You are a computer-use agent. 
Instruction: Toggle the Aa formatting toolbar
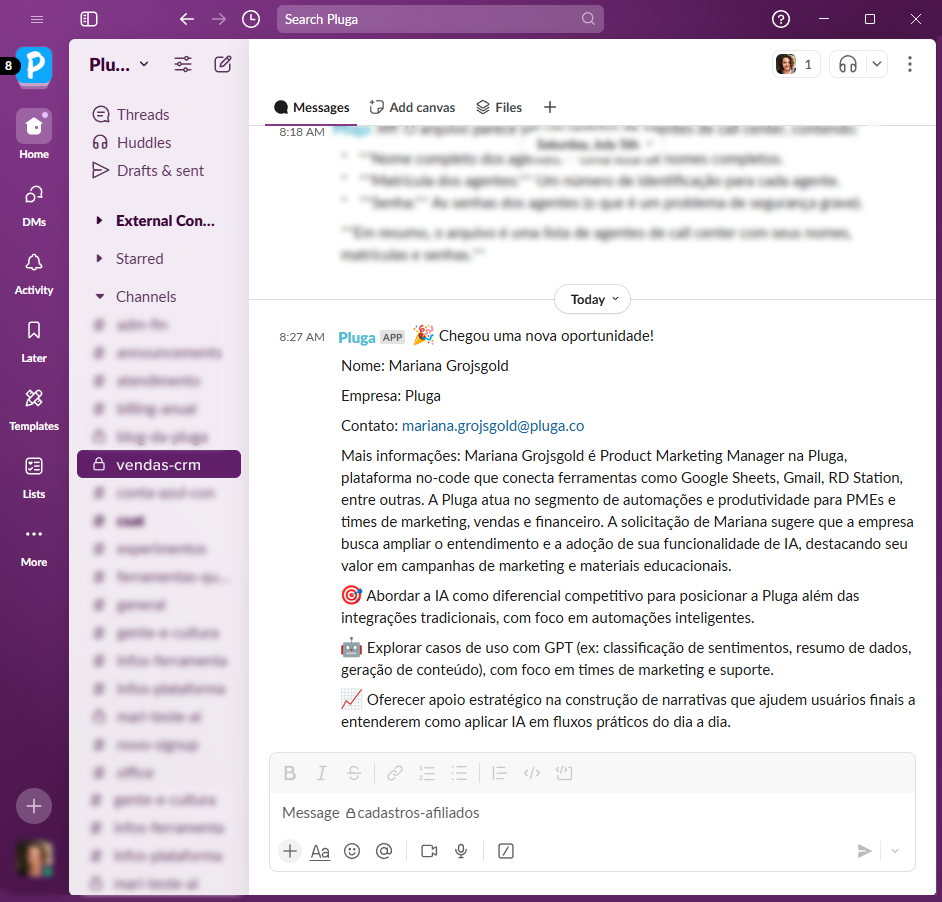(x=320, y=852)
